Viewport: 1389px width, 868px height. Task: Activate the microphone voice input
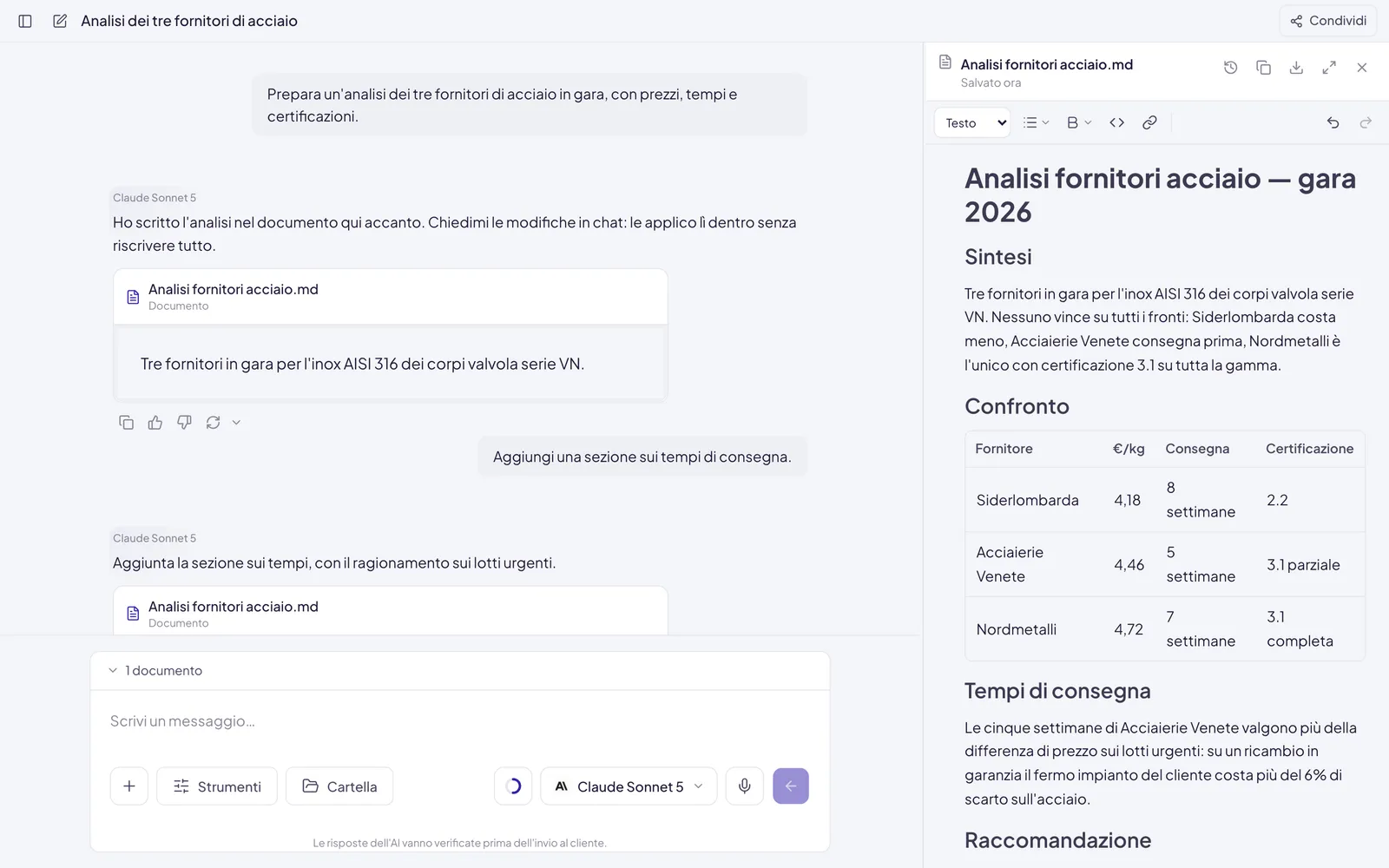745,786
